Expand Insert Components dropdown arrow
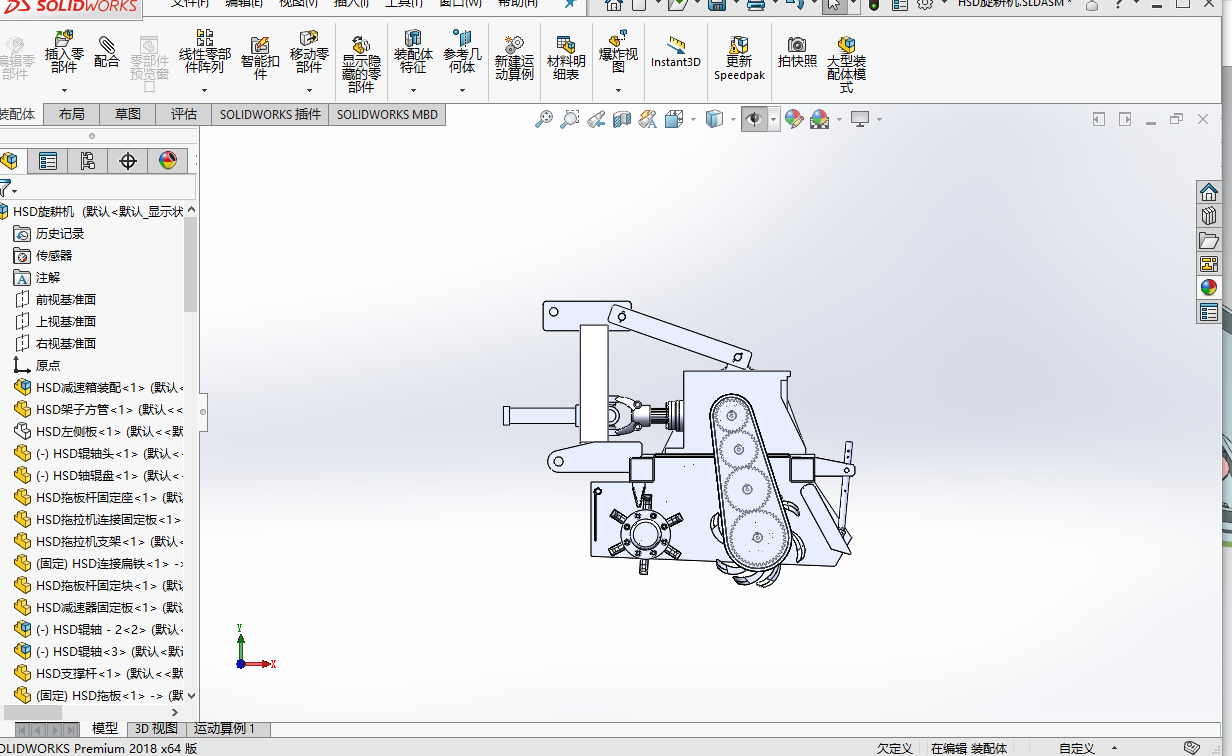1232x756 pixels. (x=64, y=90)
